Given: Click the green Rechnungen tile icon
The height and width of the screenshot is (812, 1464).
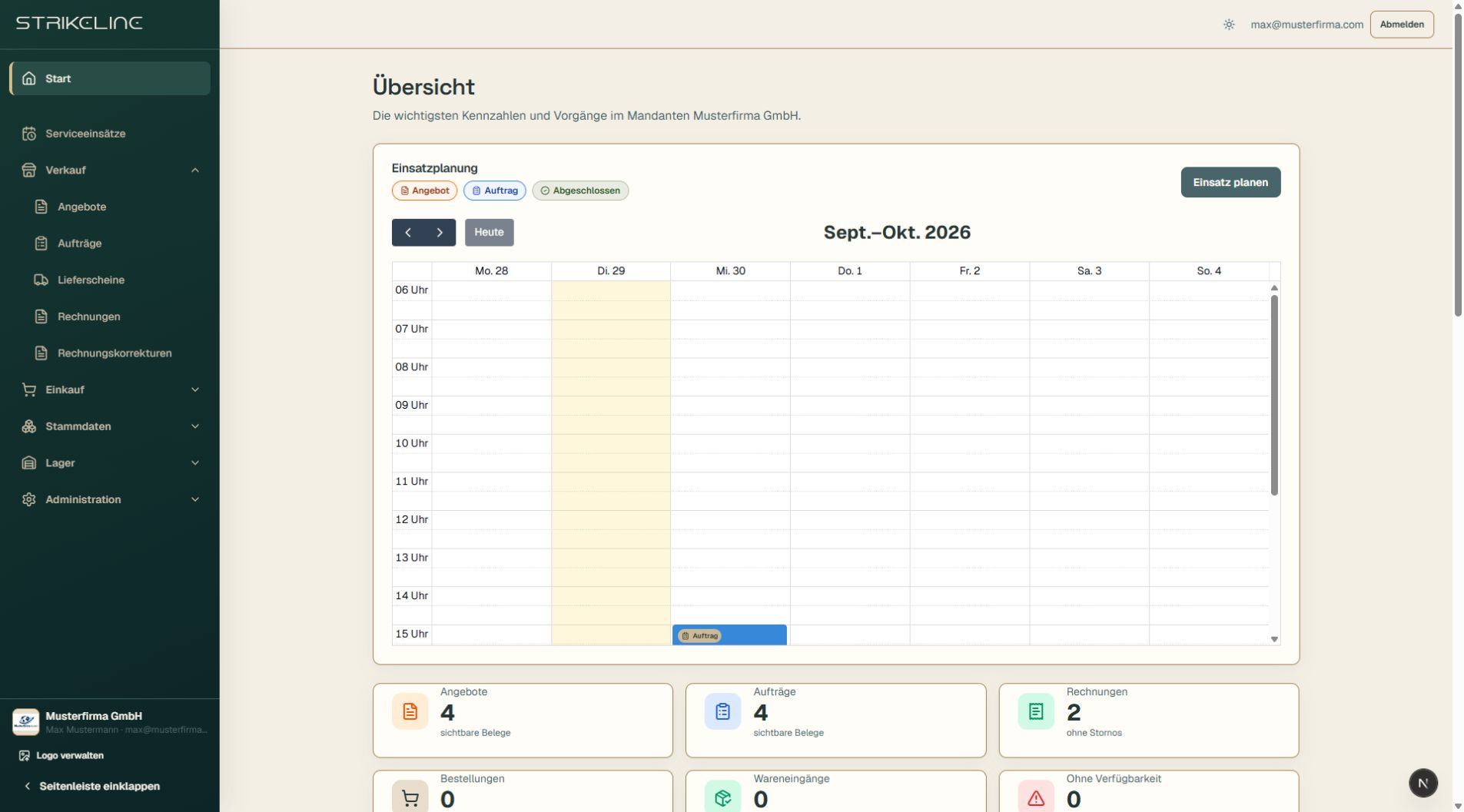Looking at the screenshot, I should pyautogui.click(x=1036, y=711).
